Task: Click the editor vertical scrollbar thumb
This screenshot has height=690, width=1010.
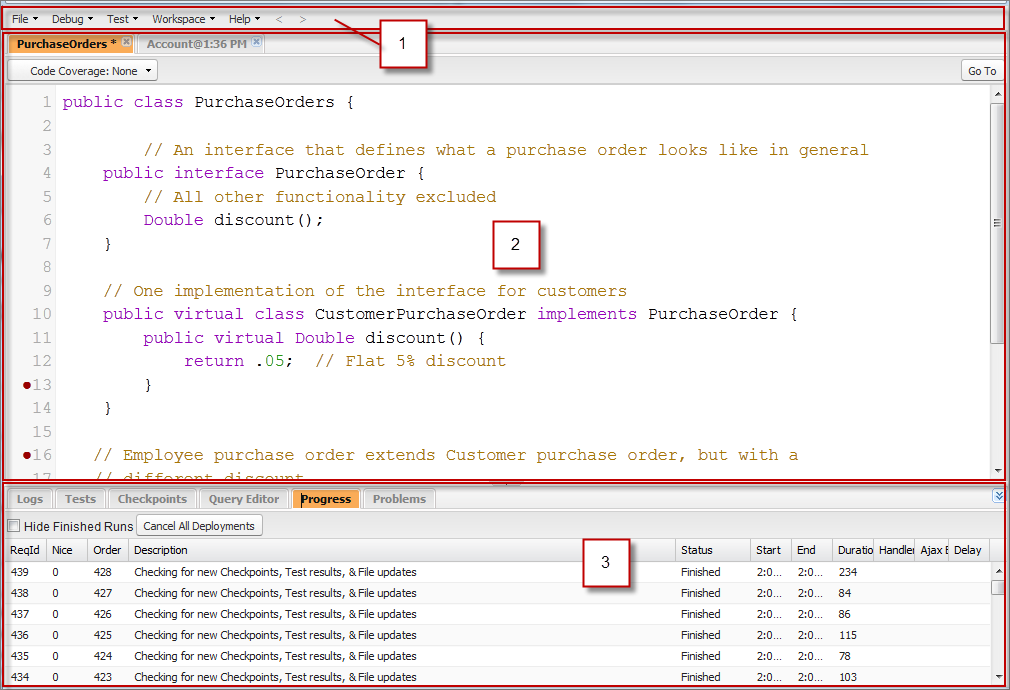Action: pos(997,222)
